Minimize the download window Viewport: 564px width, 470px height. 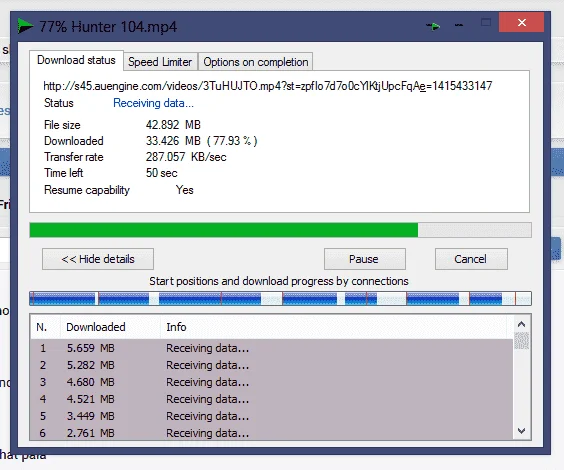tap(459, 25)
